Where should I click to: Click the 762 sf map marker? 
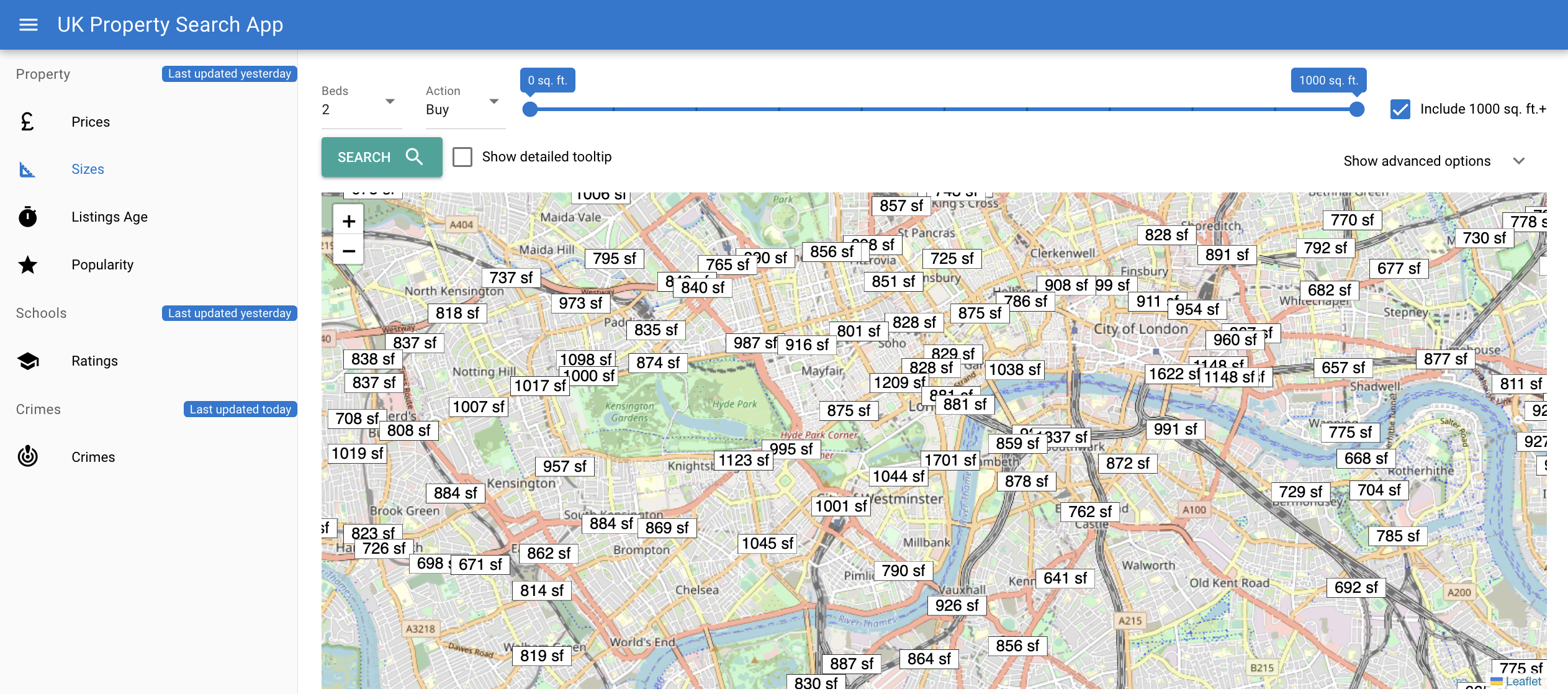click(x=1090, y=512)
